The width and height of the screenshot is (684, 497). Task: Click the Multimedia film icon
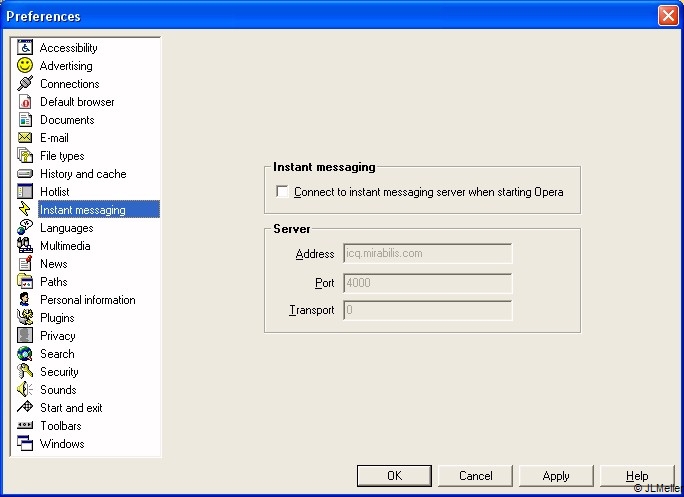click(x=25, y=246)
